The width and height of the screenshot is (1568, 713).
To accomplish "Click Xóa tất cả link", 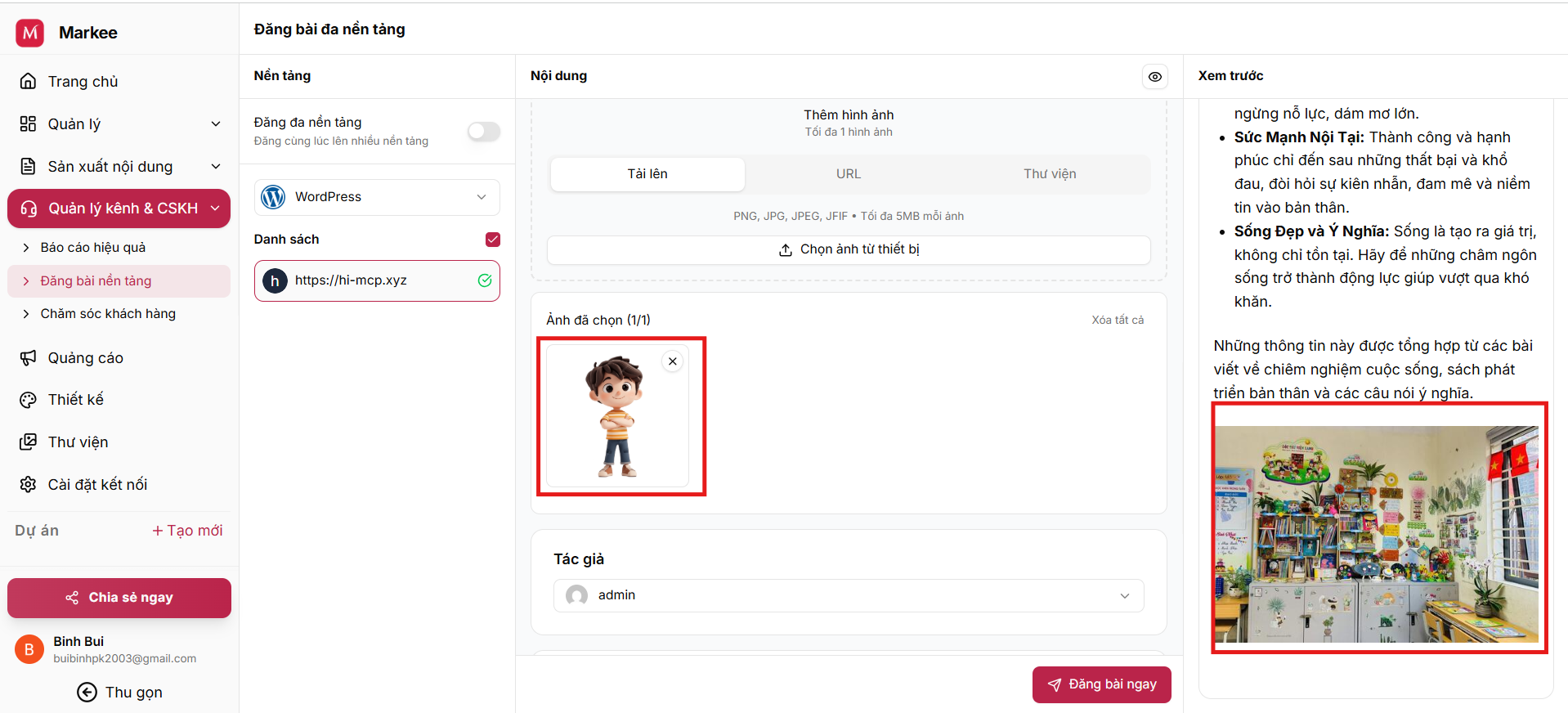I will click(x=1117, y=320).
